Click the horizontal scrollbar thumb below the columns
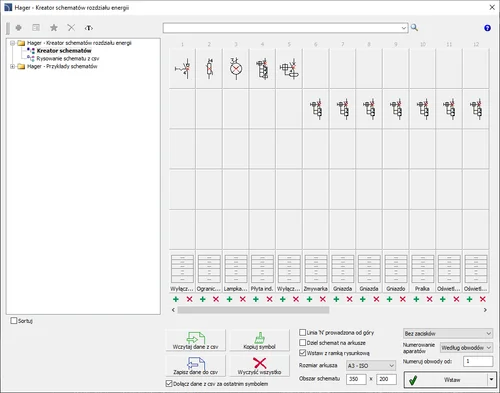 pyautogui.click(x=253, y=310)
